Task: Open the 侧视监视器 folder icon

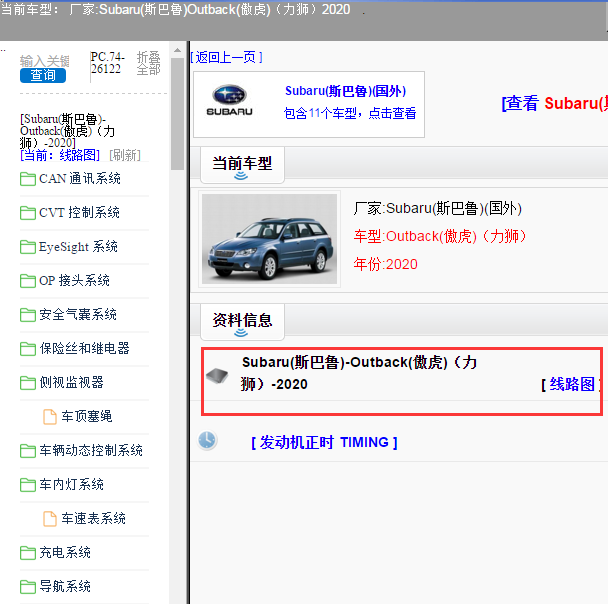Action: [x=28, y=383]
